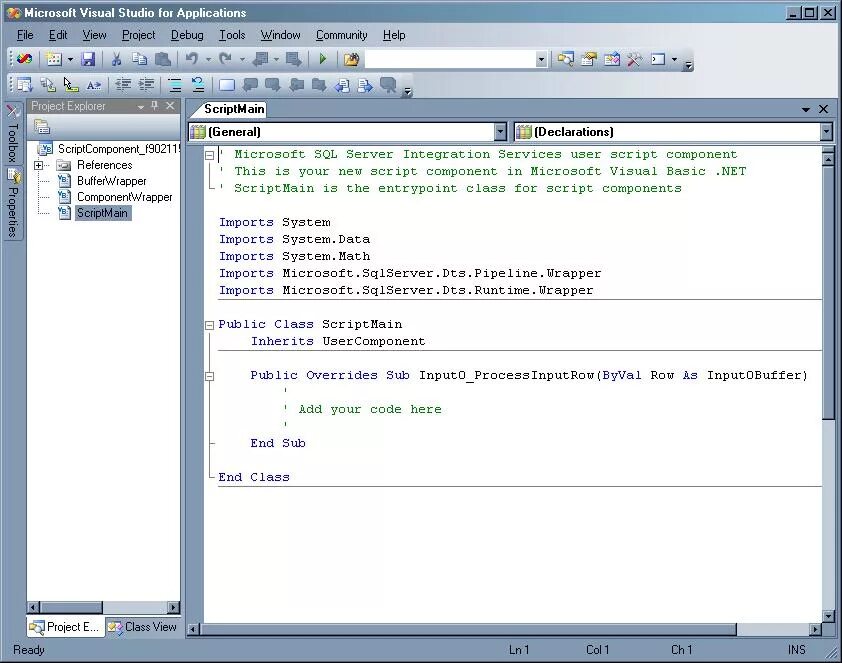Open the (Declarations) member dropdown
Image resolution: width=842 pixels, height=663 pixels.
click(826, 132)
